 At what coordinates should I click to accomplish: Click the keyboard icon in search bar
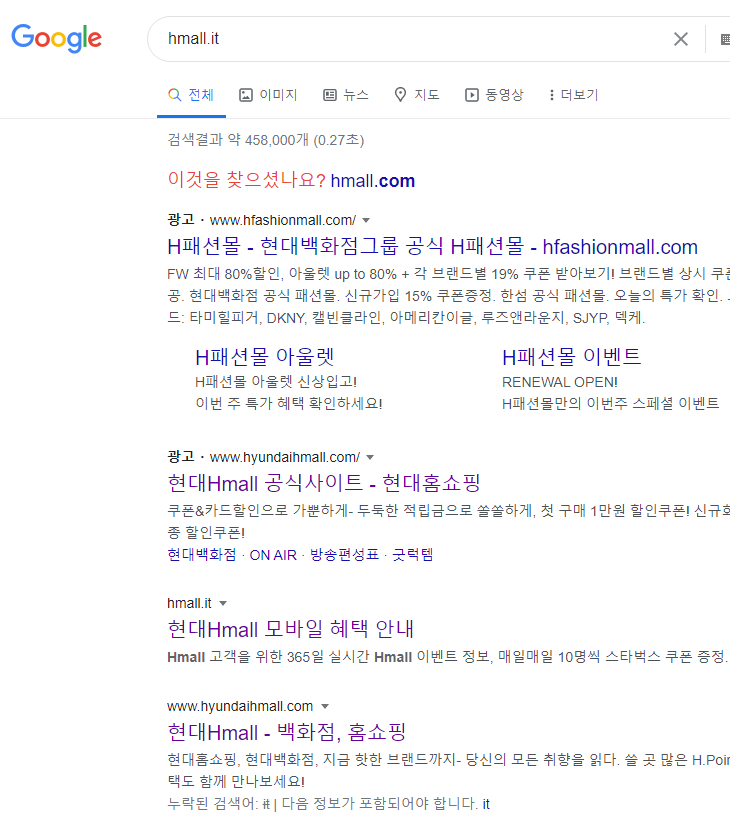coord(725,39)
